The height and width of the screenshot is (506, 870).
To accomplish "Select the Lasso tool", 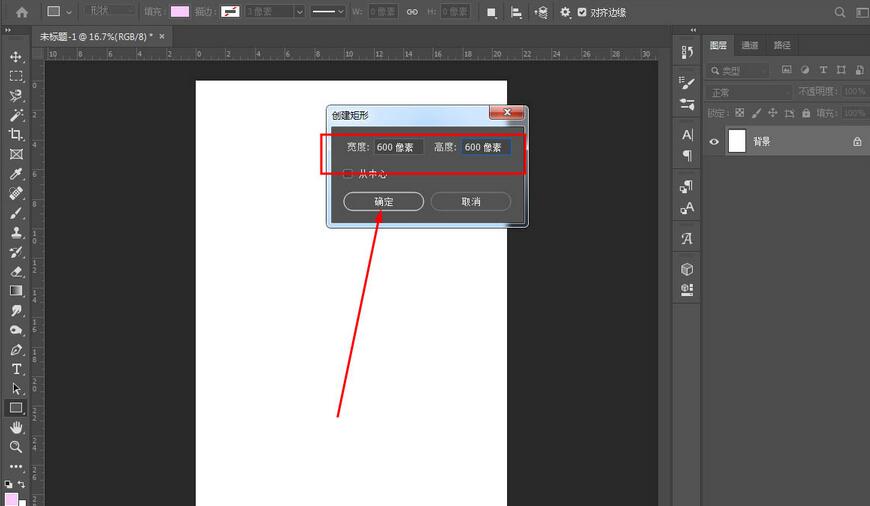I will click(x=16, y=95).
